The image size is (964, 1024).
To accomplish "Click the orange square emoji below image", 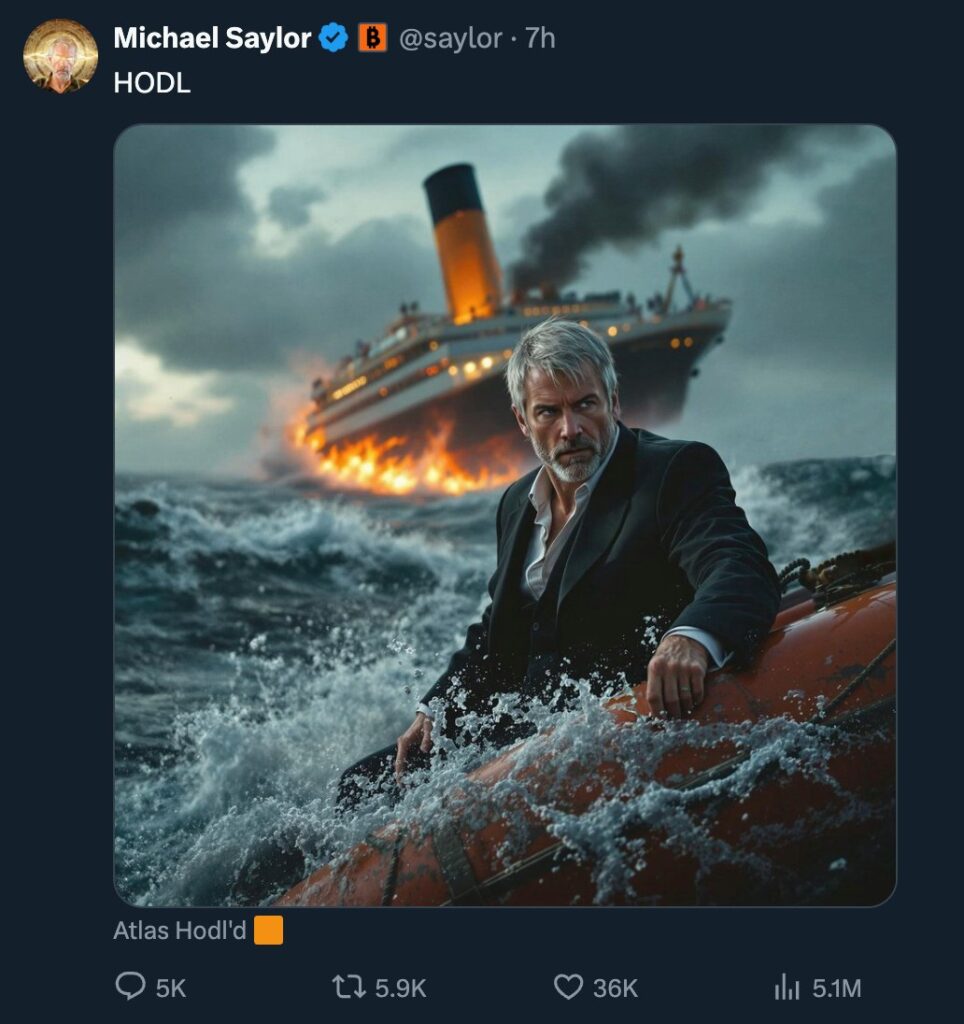I will 268,930.
